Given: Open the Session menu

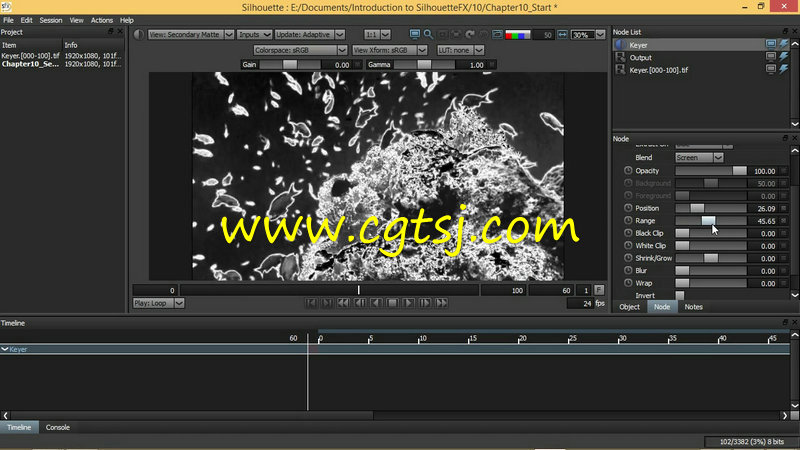Looking at the screenshot, I should [x=51, y=20].
